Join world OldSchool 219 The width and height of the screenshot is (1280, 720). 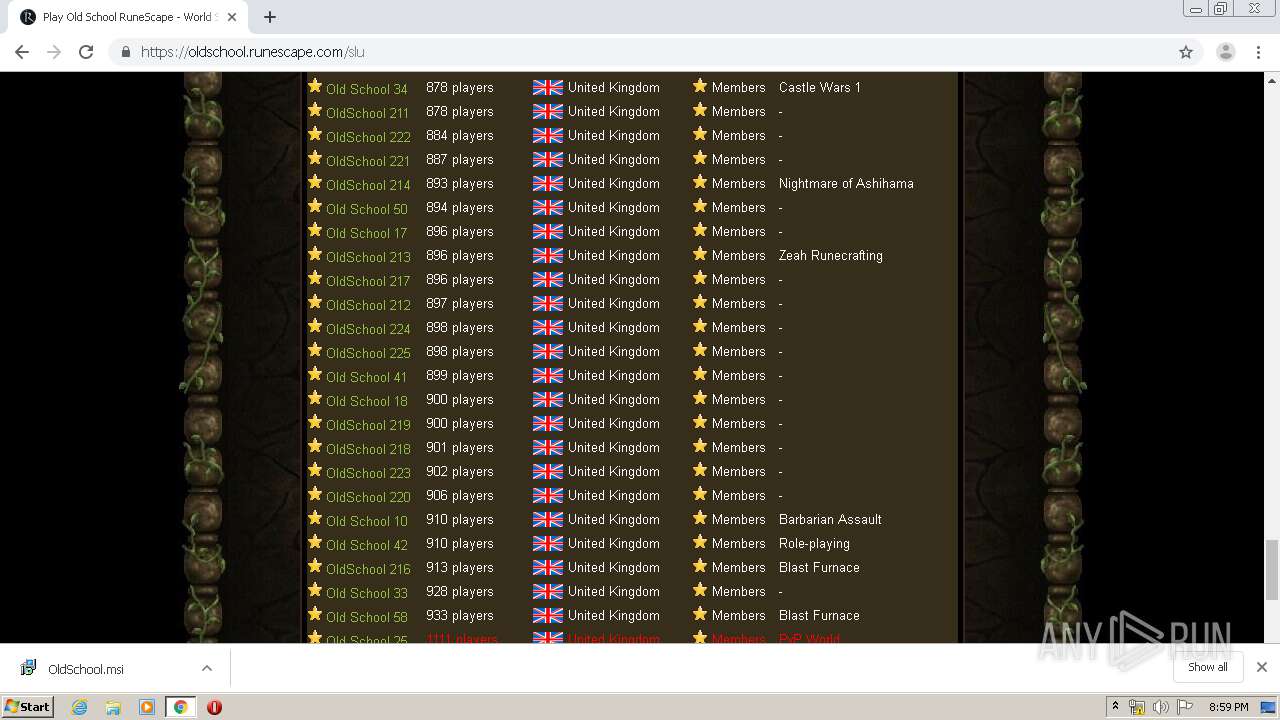click(x=368, y=424)
